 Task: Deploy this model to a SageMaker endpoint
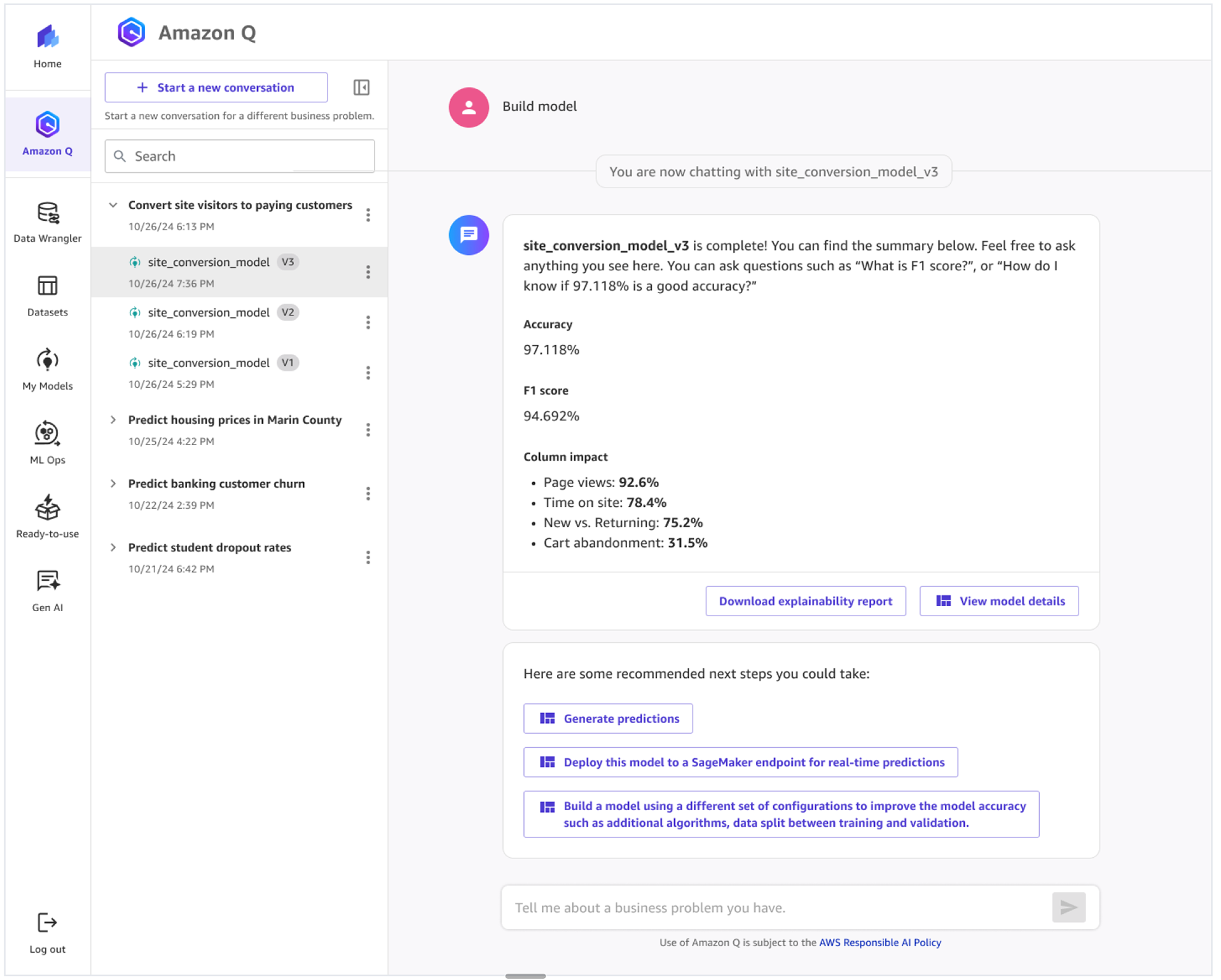tap(741, 762)
